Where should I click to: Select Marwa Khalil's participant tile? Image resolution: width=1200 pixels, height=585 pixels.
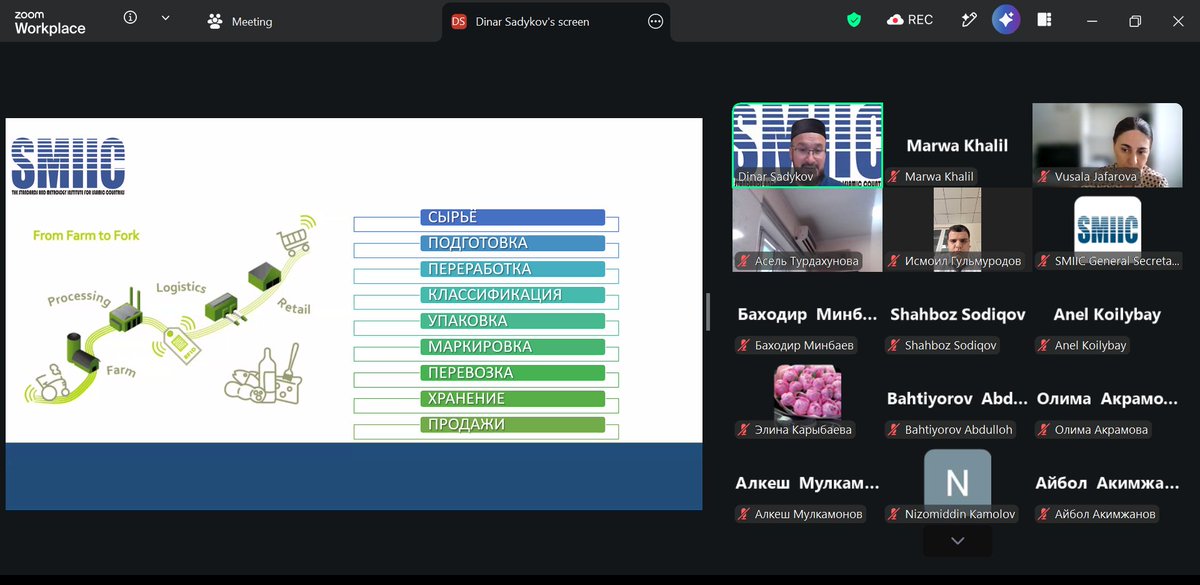[x=957, y=145]
